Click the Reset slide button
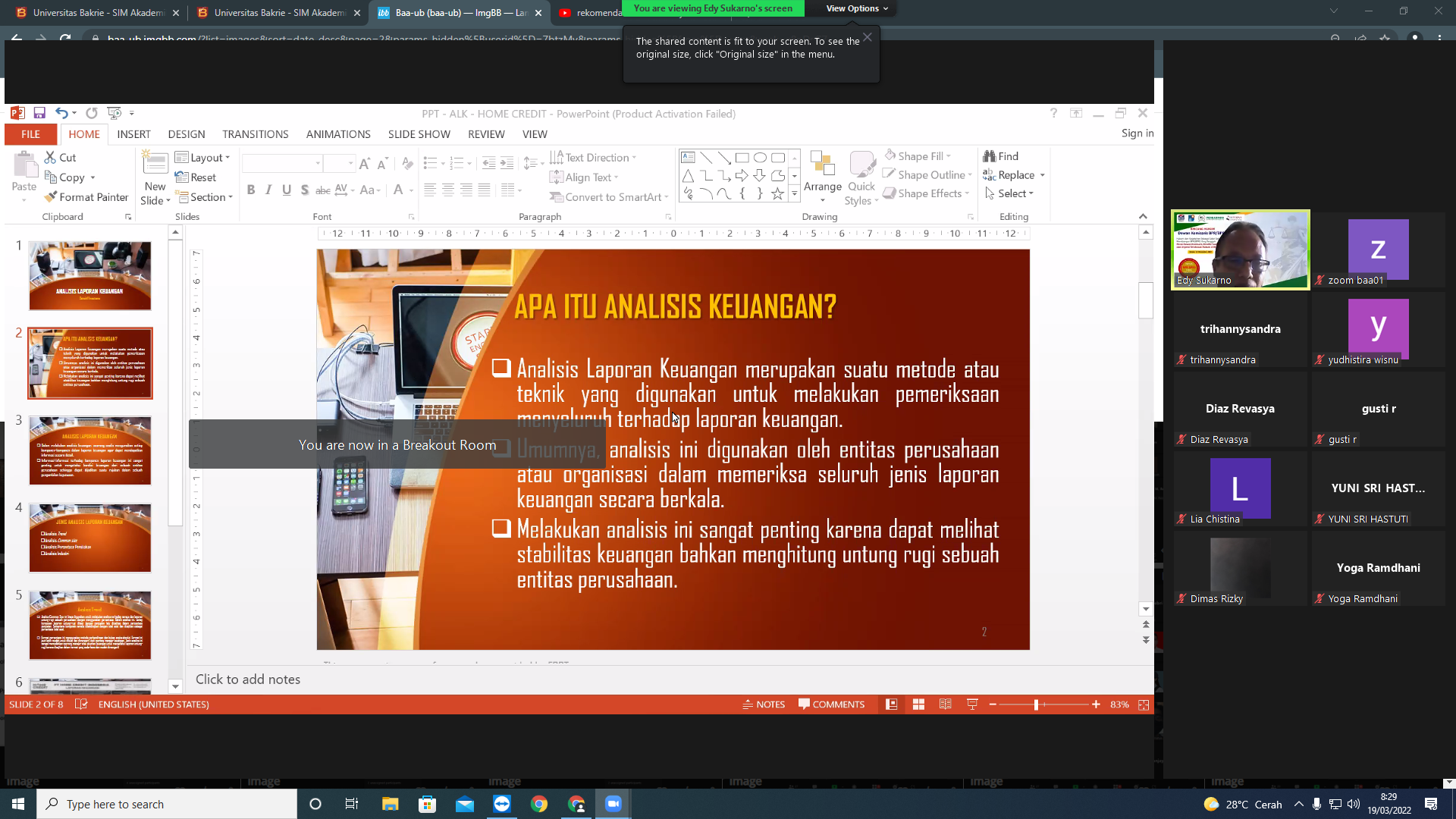This screenshot has height=819, width=1456. click(x=196, y=177)
